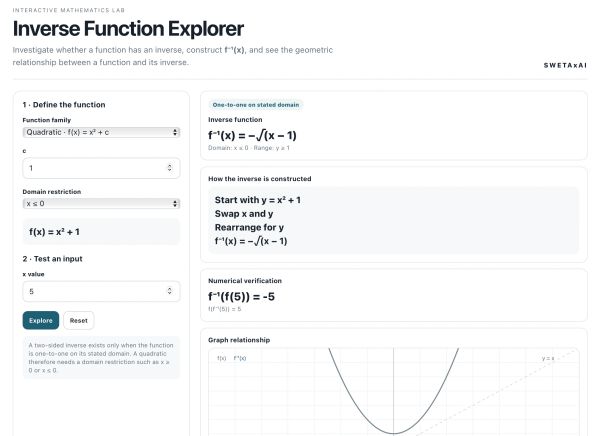The width and height of the screenshot is (600, 436).
Task: Click the Inverse Function Explorer heading
Action: (x=128, y=29)
